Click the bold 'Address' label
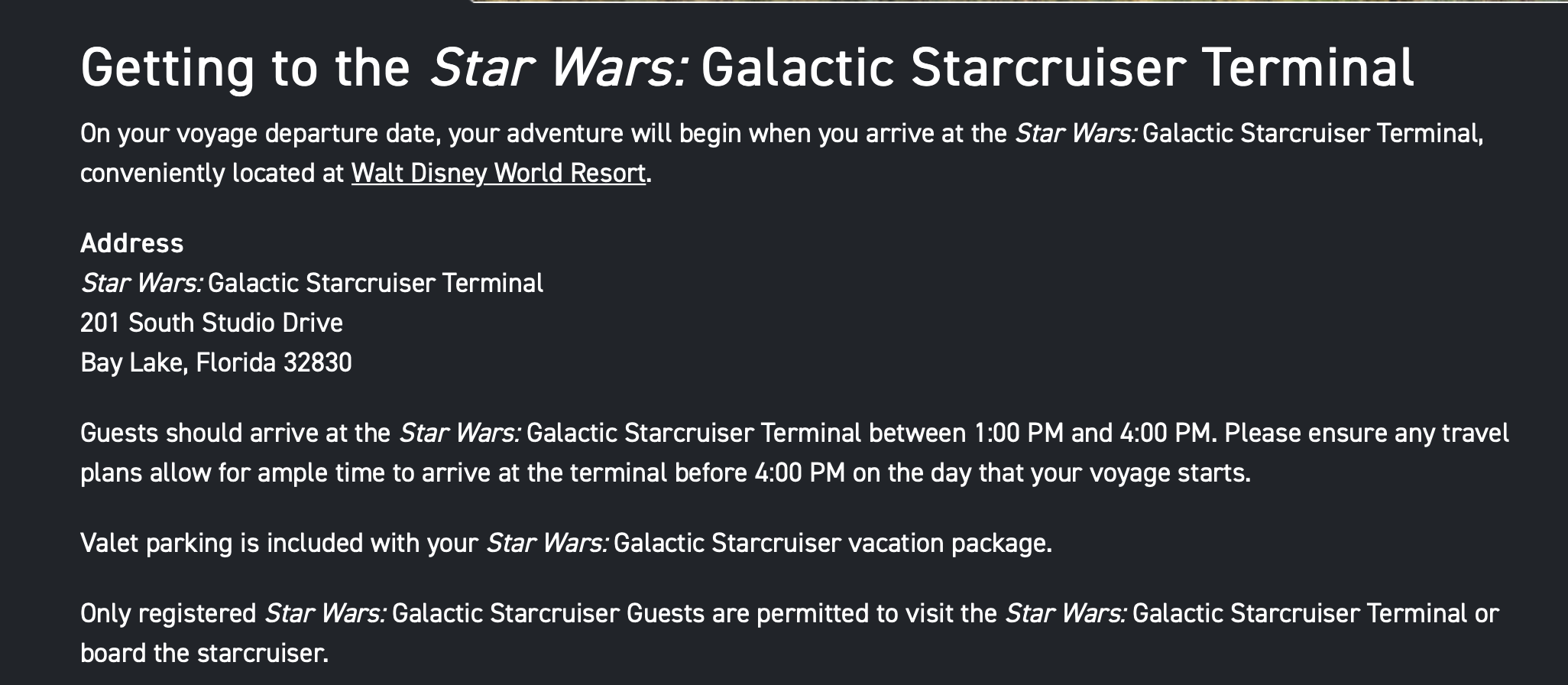Screen dimensions: 1568x685 [x=131, y=243]
